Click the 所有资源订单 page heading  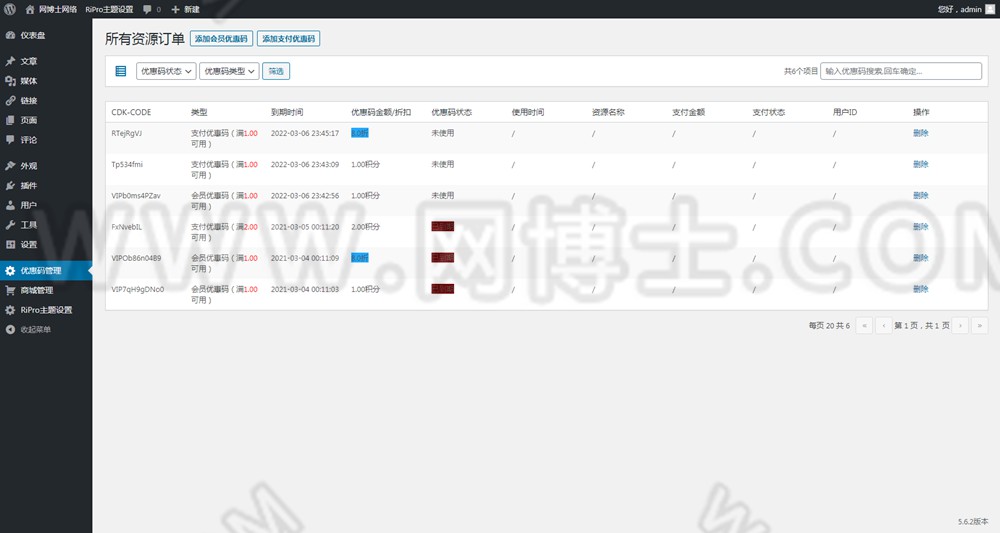point(145,39)
